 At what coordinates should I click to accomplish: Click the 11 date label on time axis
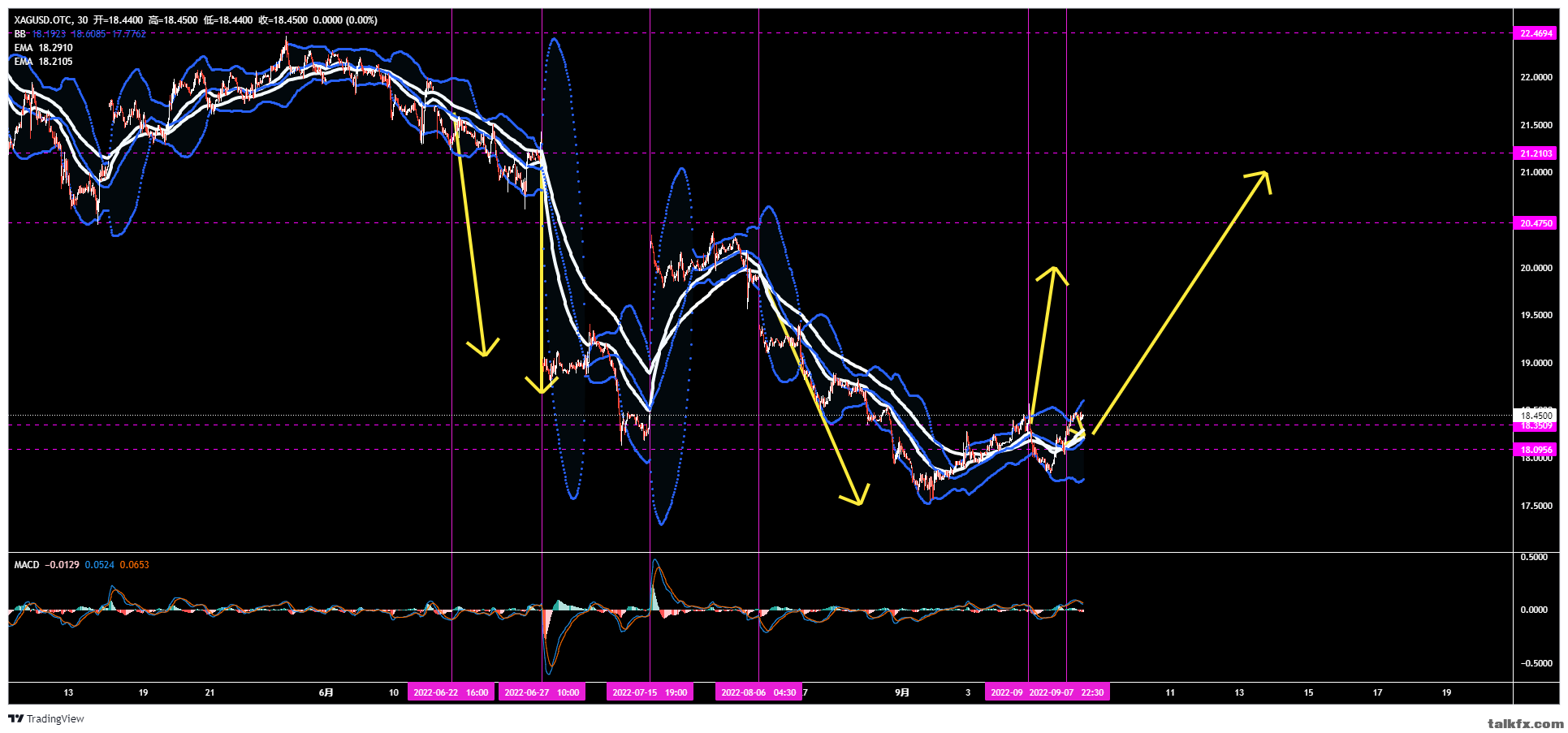1170,692
